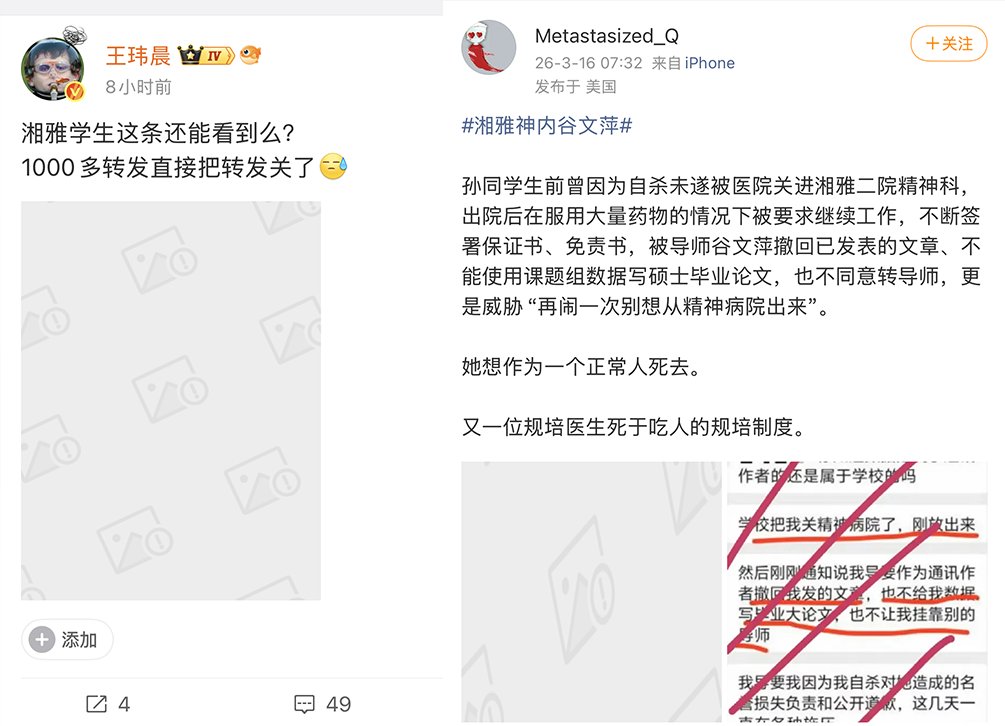Open the username 王玮晨
This screenshot has height=726, width=1005.
pos(138,56)
